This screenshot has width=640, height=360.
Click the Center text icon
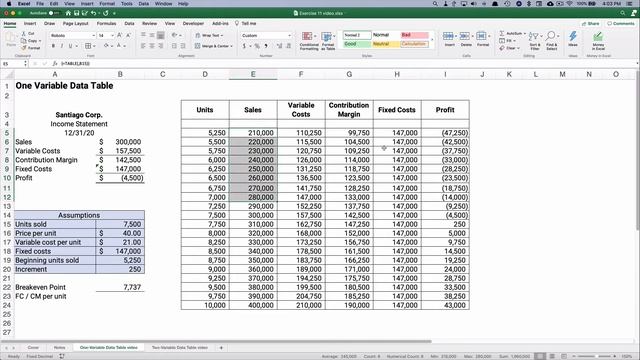[x=152, y=46]
